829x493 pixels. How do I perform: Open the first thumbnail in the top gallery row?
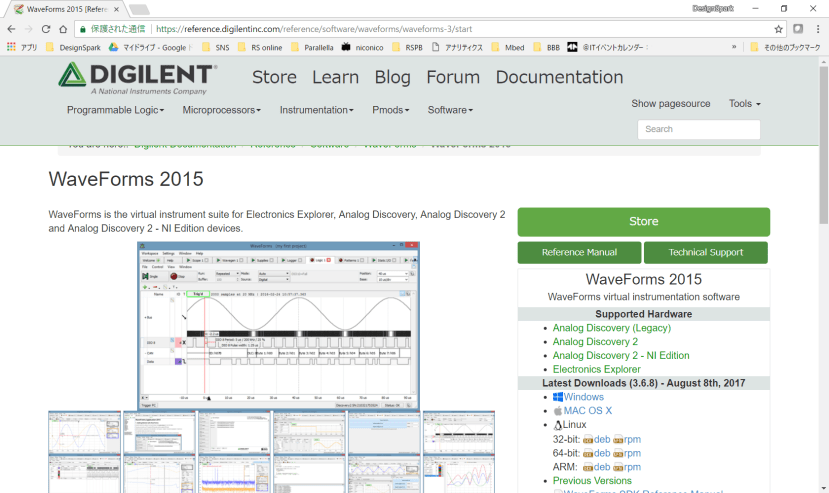point(85,432)
